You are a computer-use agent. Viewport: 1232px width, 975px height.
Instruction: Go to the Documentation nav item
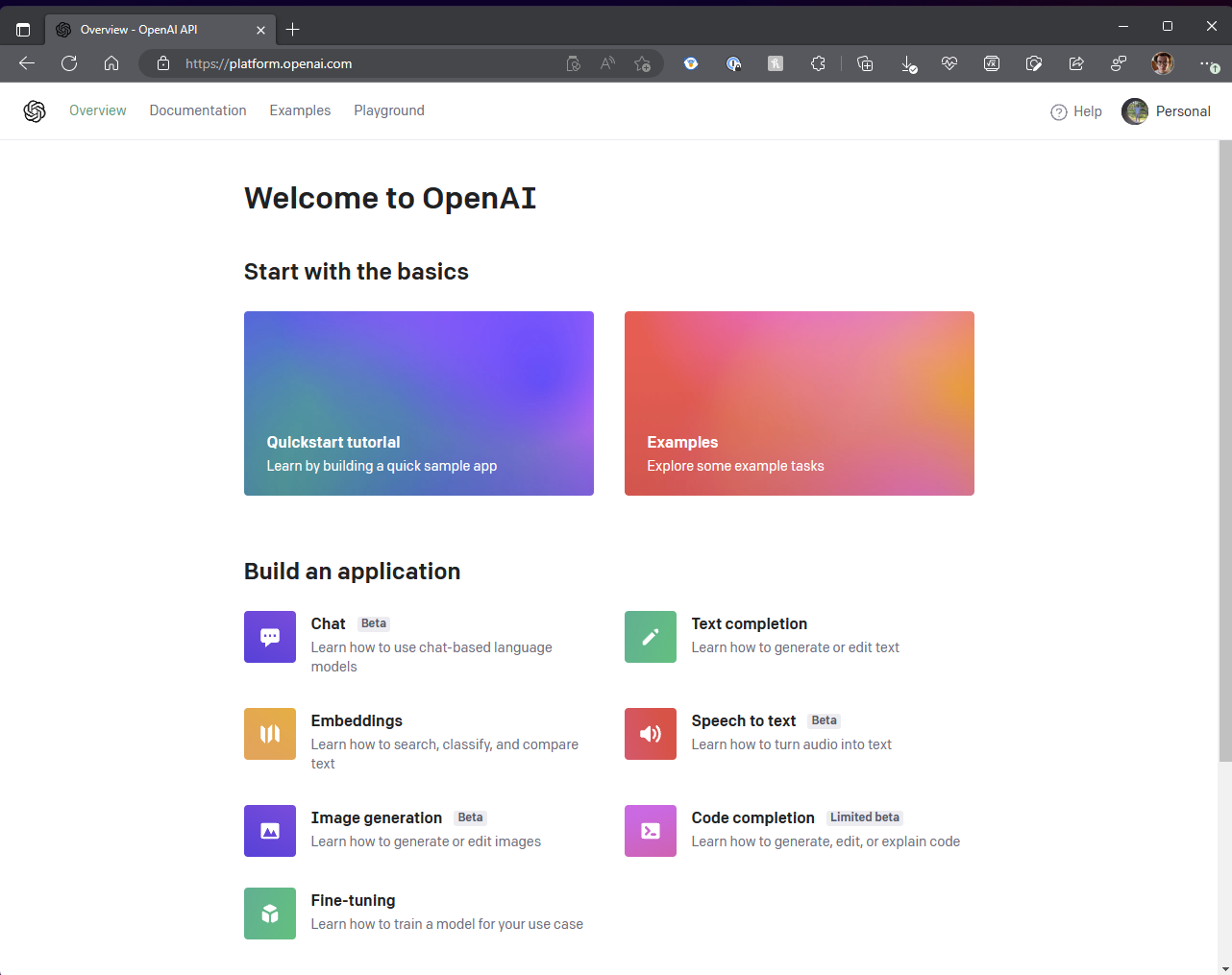click(x=198, y=110)
